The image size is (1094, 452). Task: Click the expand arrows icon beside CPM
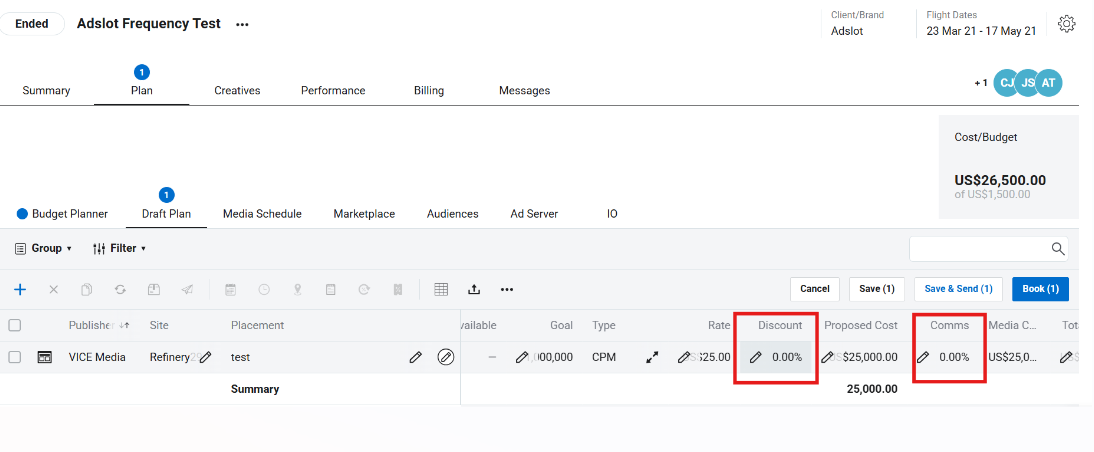coord(652,357)
